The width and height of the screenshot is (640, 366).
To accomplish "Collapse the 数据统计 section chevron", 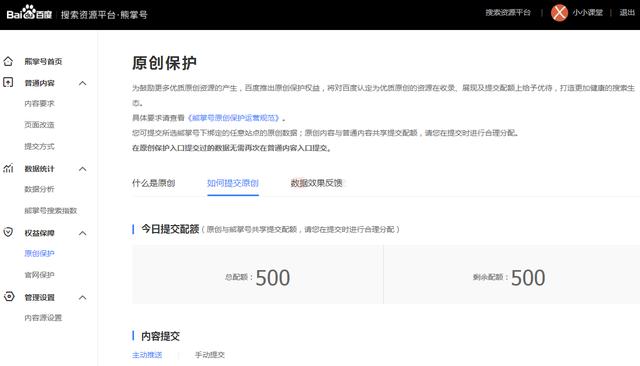I will 82,169.
